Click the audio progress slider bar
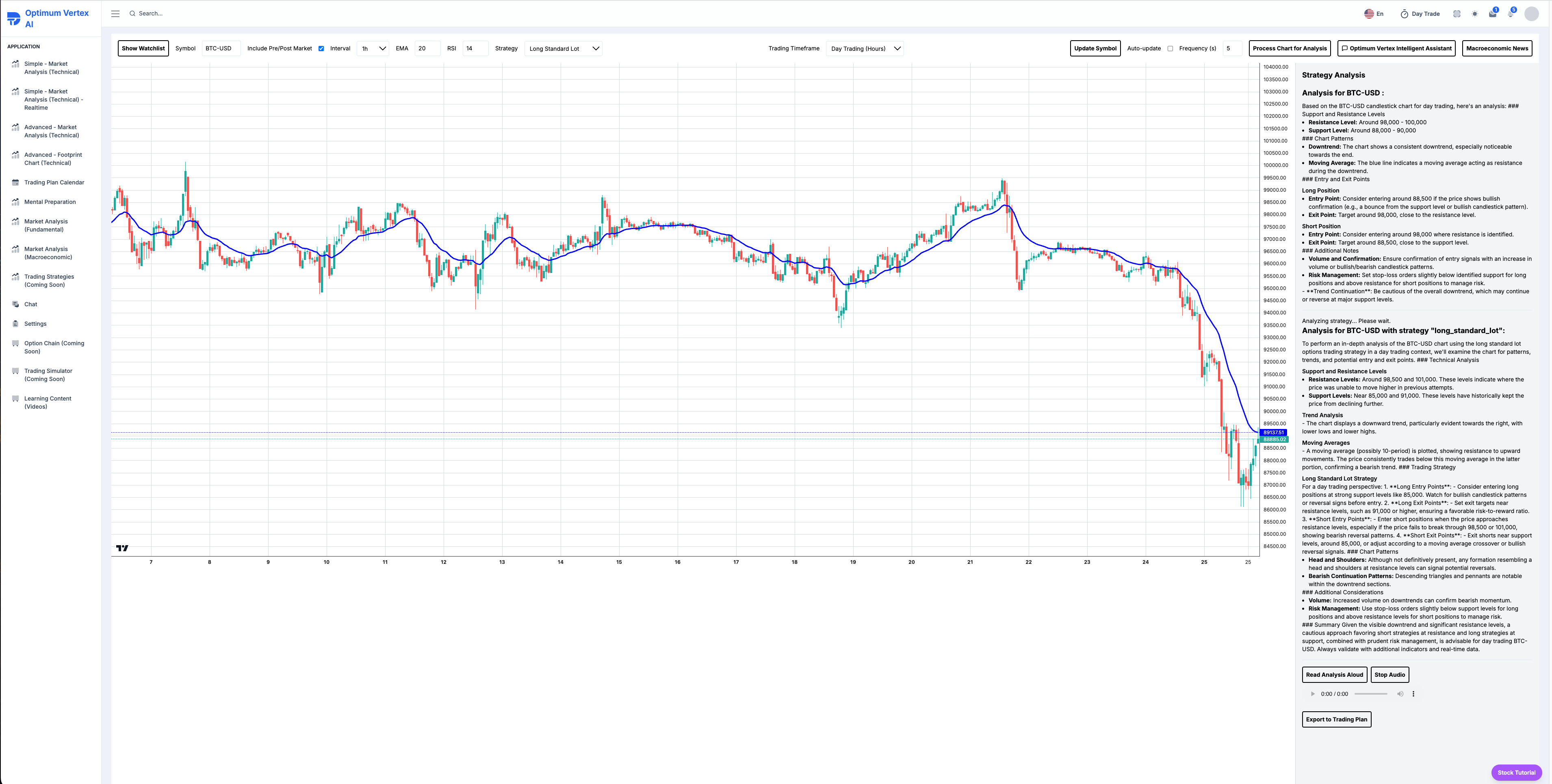 tap(1371, 693)
